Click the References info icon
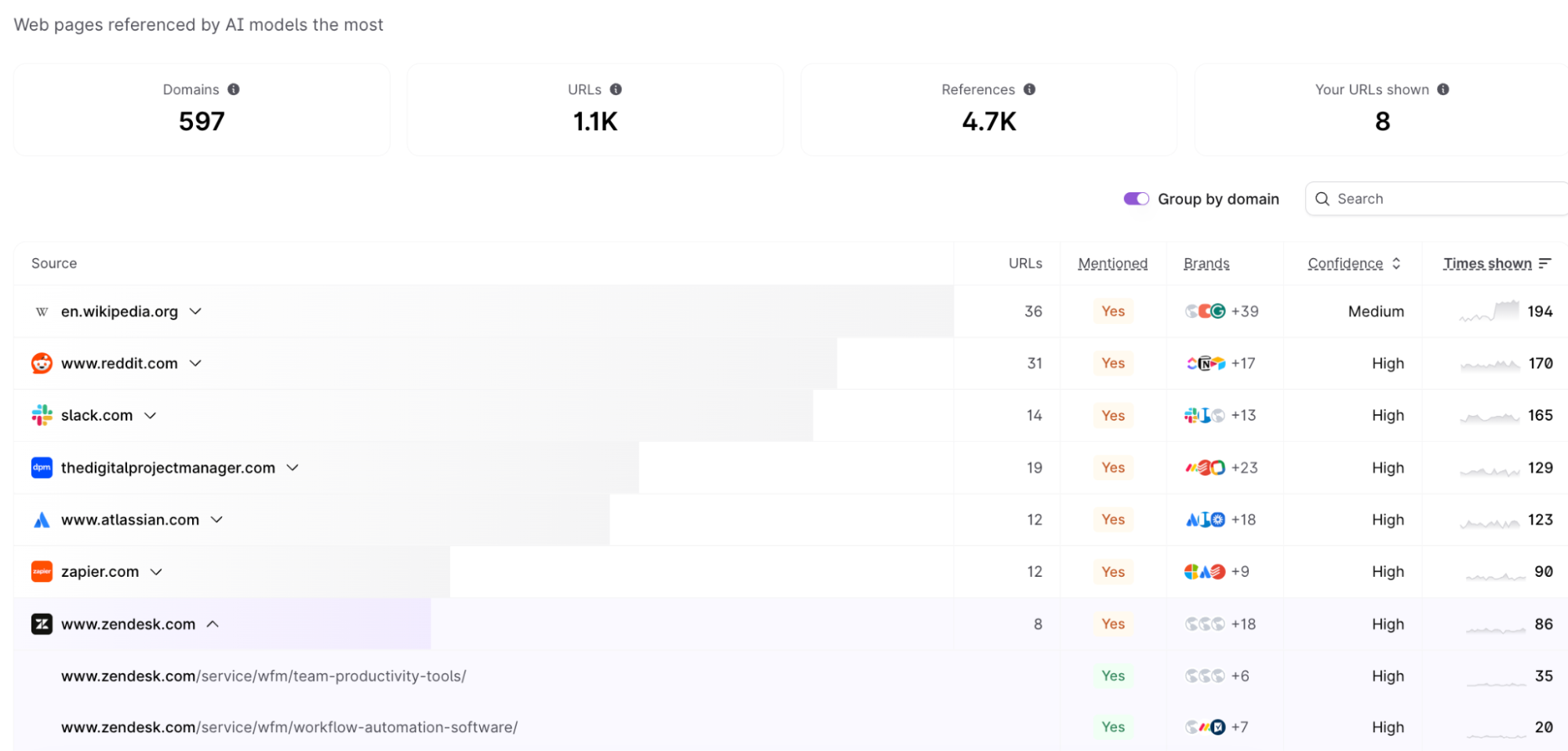The width and height of the screenshot is (1568, 751). click(x=1029, y=89)
